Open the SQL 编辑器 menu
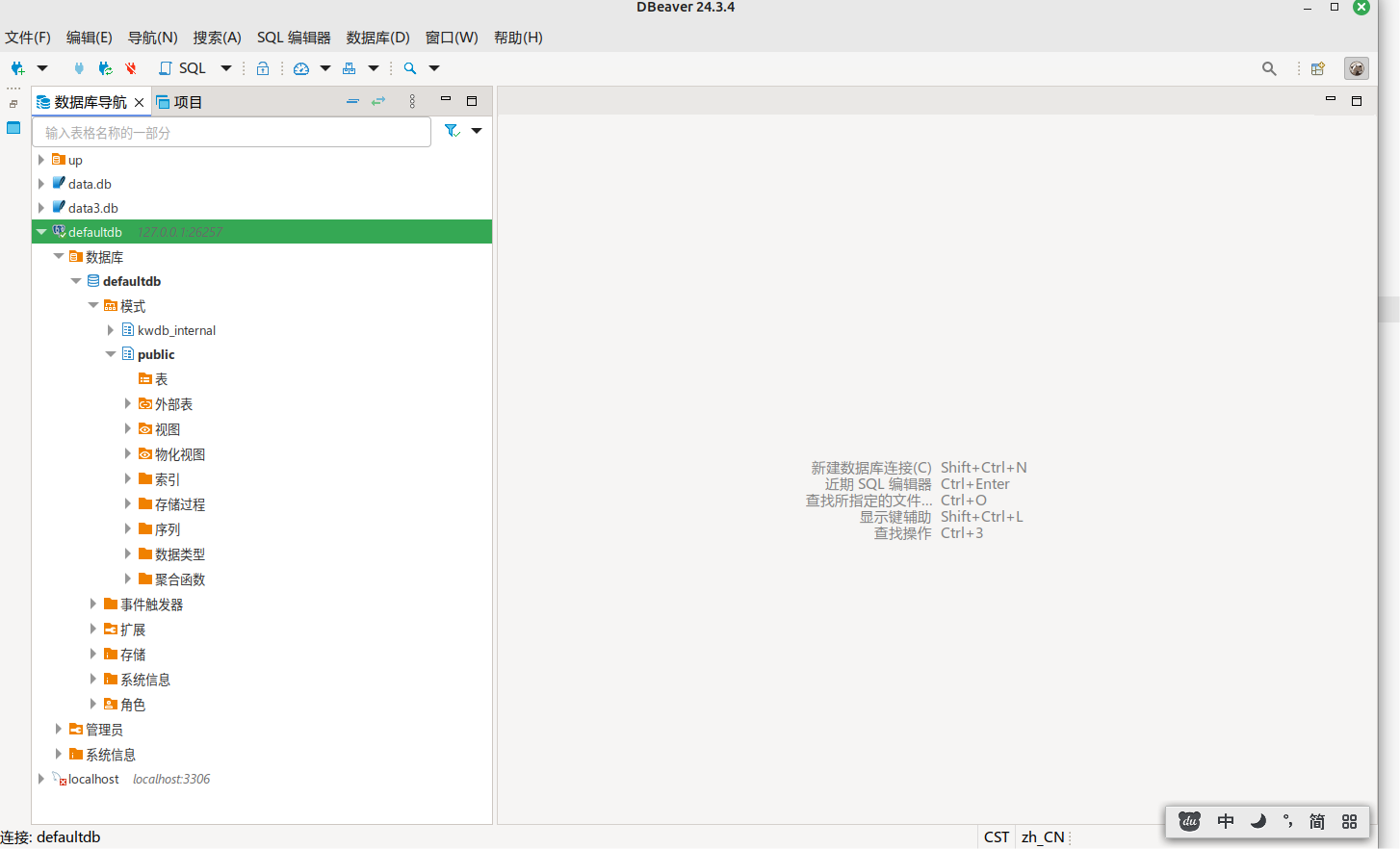 [294, 38]
